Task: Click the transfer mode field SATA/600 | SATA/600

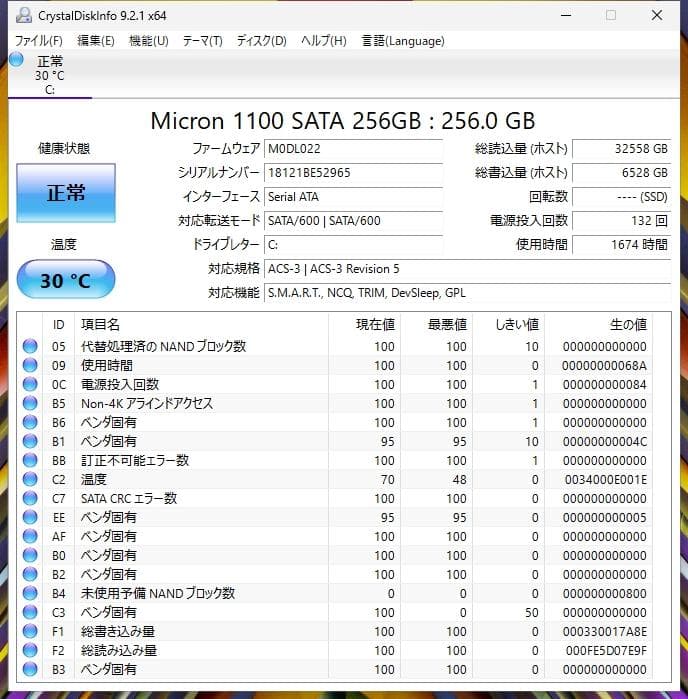Action: (354, 221)
